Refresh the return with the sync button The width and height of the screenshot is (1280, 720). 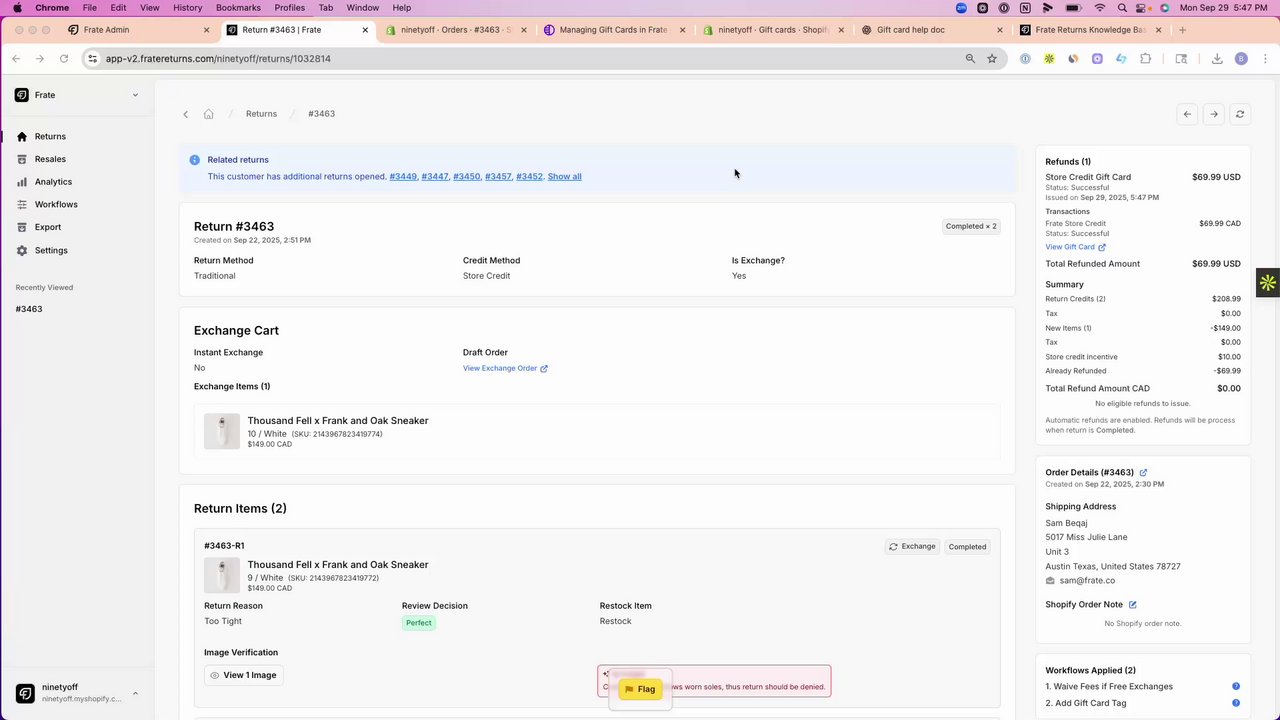[x=1240, y=114]
